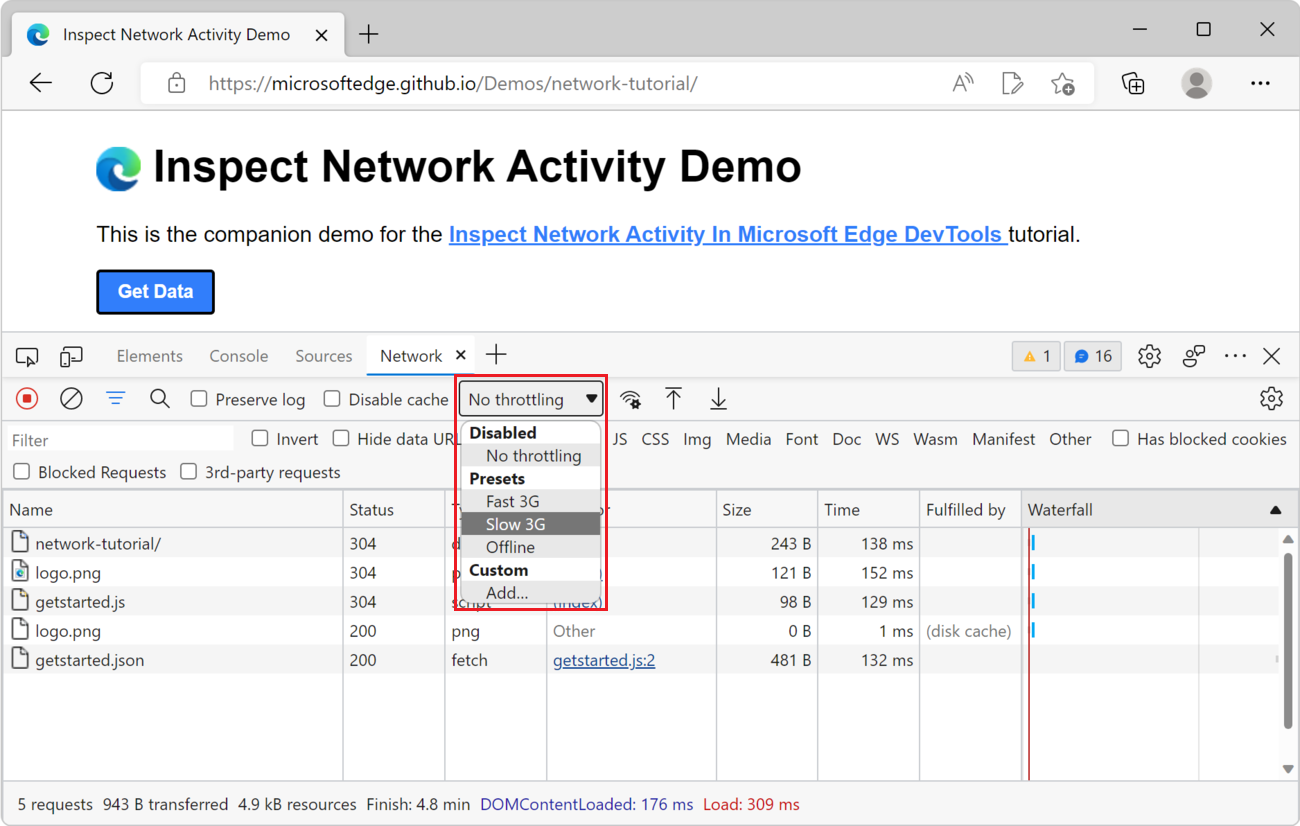Select the Network tab
Image resolution: width=1300 pixels, height=826 pixels.
(x=411, y=356)
